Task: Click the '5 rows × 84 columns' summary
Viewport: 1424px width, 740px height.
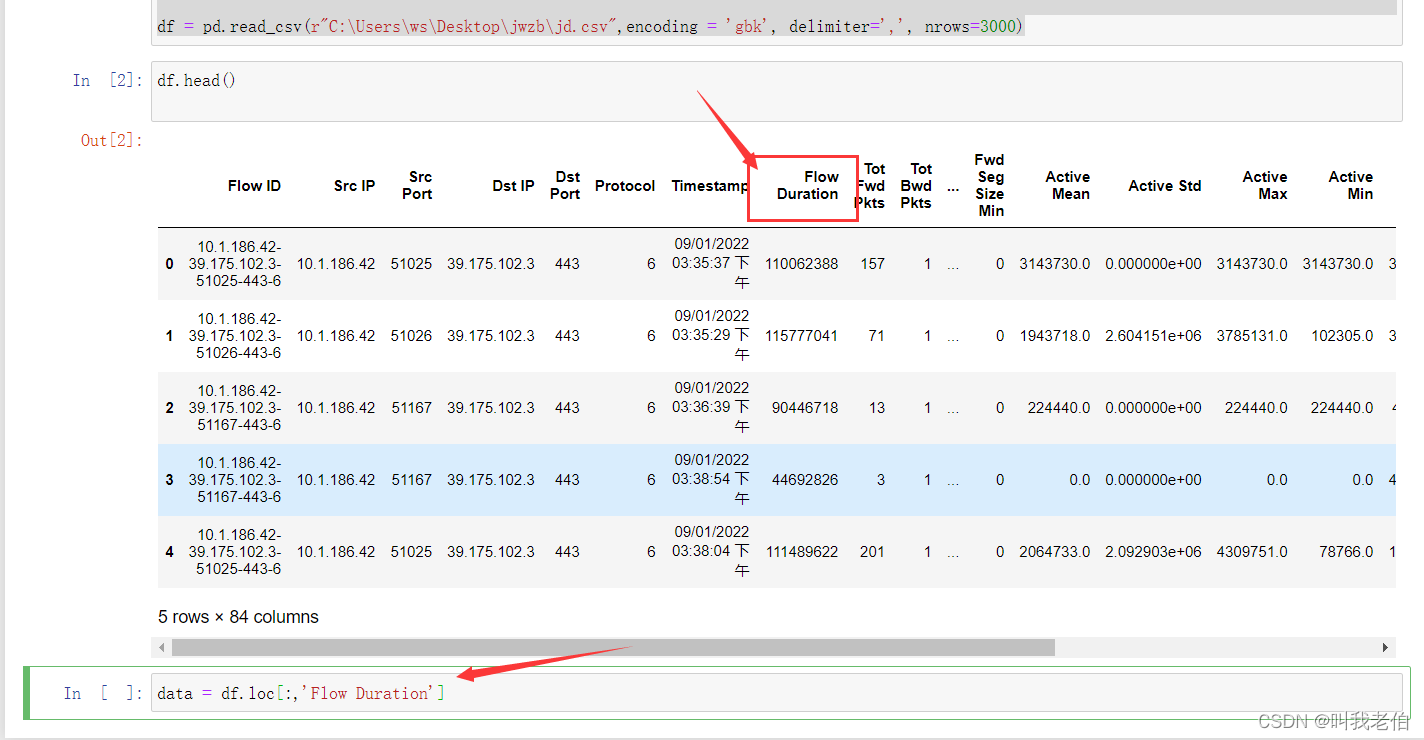Action: tap(238, 617)
